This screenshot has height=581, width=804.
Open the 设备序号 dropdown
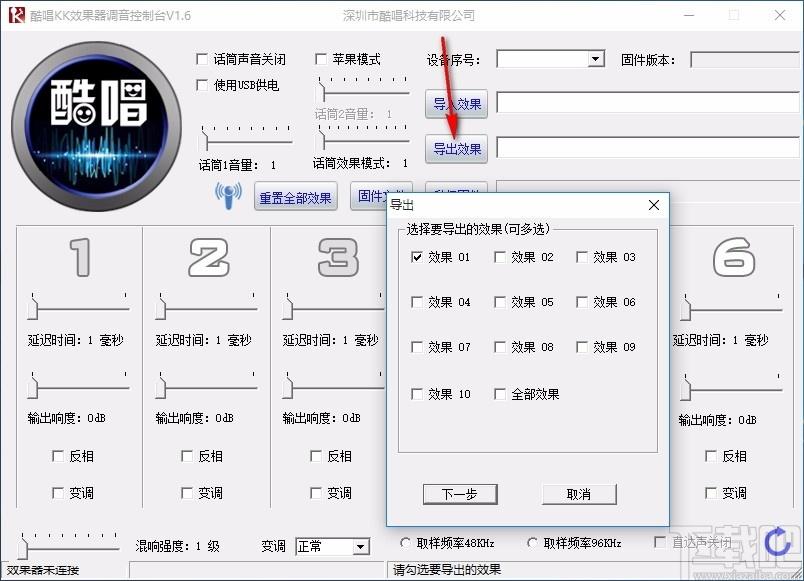coord(595,59)
